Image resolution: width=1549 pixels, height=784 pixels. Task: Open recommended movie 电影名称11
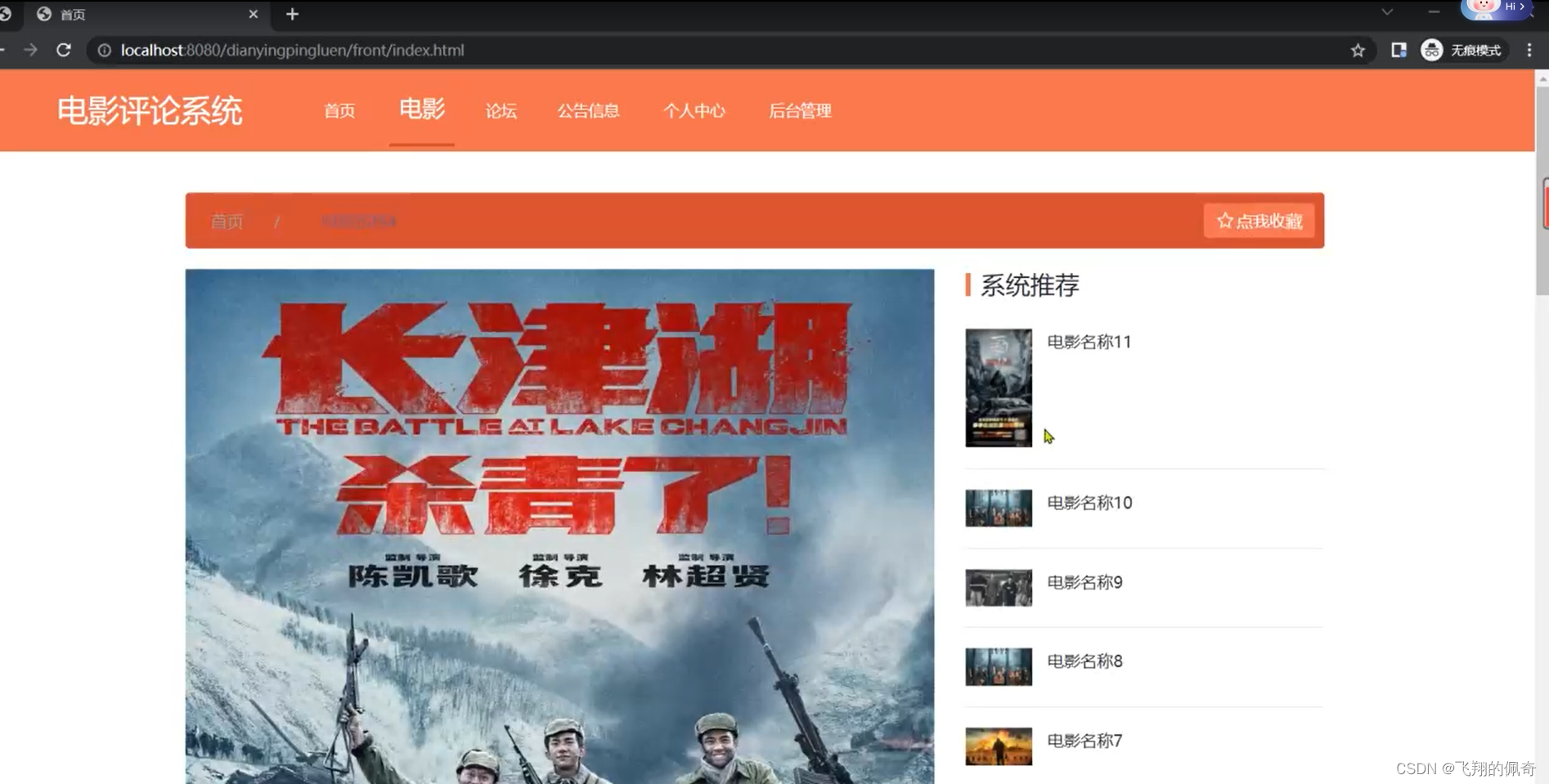point(1089,342)
